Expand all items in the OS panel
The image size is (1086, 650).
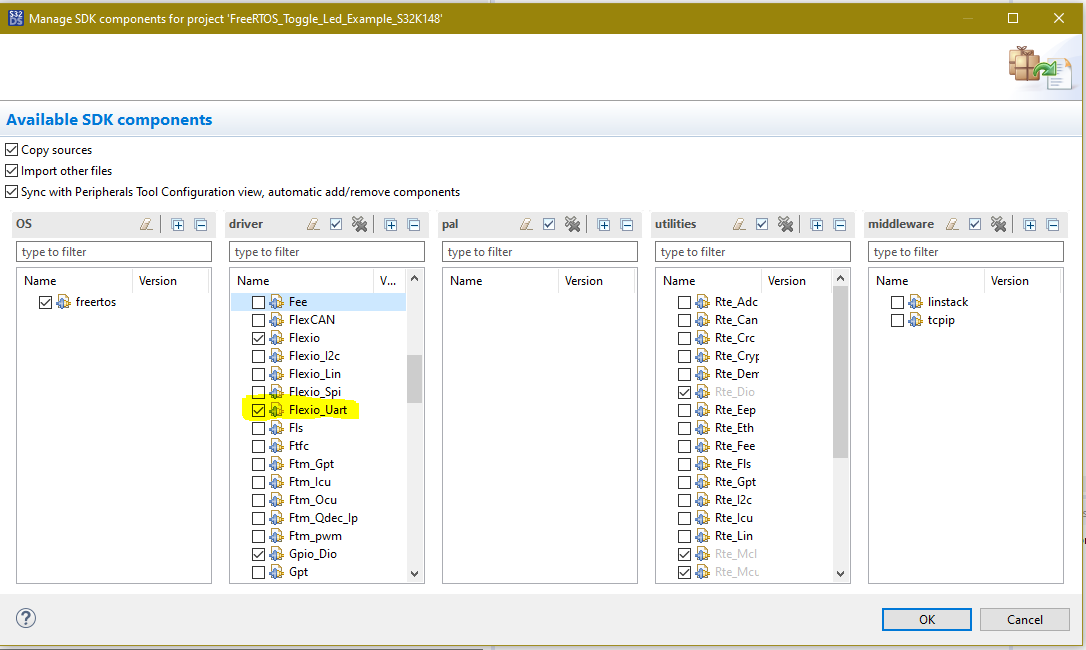[178, 224]
